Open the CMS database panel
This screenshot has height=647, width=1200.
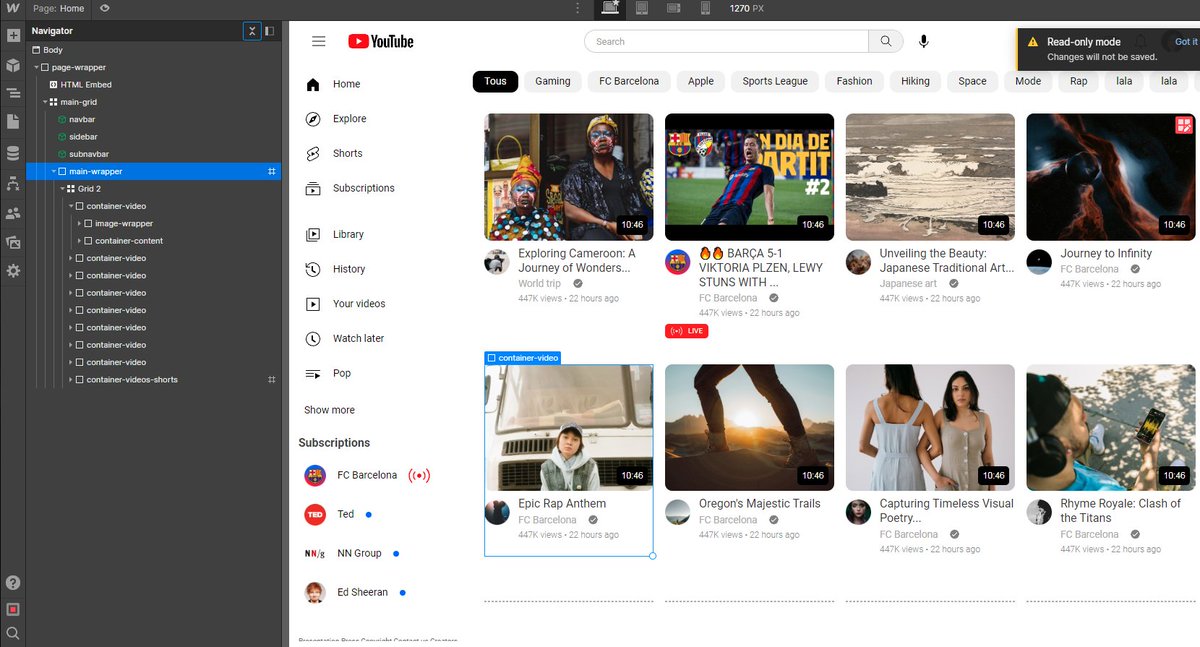tap(13, 153)
